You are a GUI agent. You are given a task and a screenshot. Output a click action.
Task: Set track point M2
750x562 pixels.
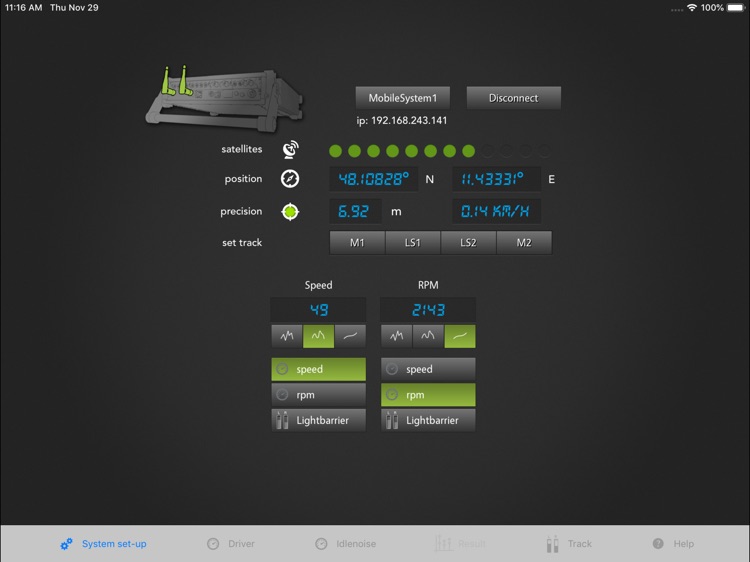pos(524,242)
